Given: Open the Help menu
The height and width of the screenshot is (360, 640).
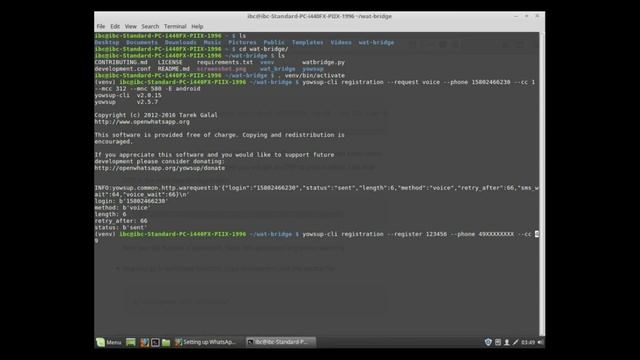Looking at the screenshot, I should [x=197, y=27].
